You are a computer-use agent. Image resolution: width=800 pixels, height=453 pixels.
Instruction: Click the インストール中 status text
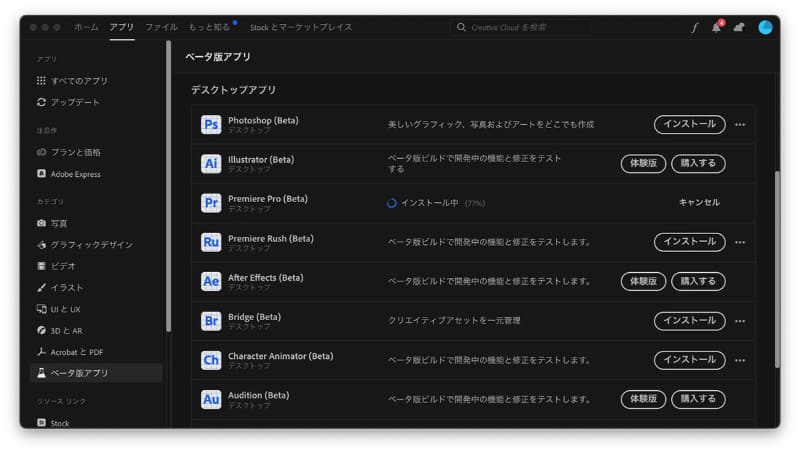pyautogui.click(x=430, y=203)
